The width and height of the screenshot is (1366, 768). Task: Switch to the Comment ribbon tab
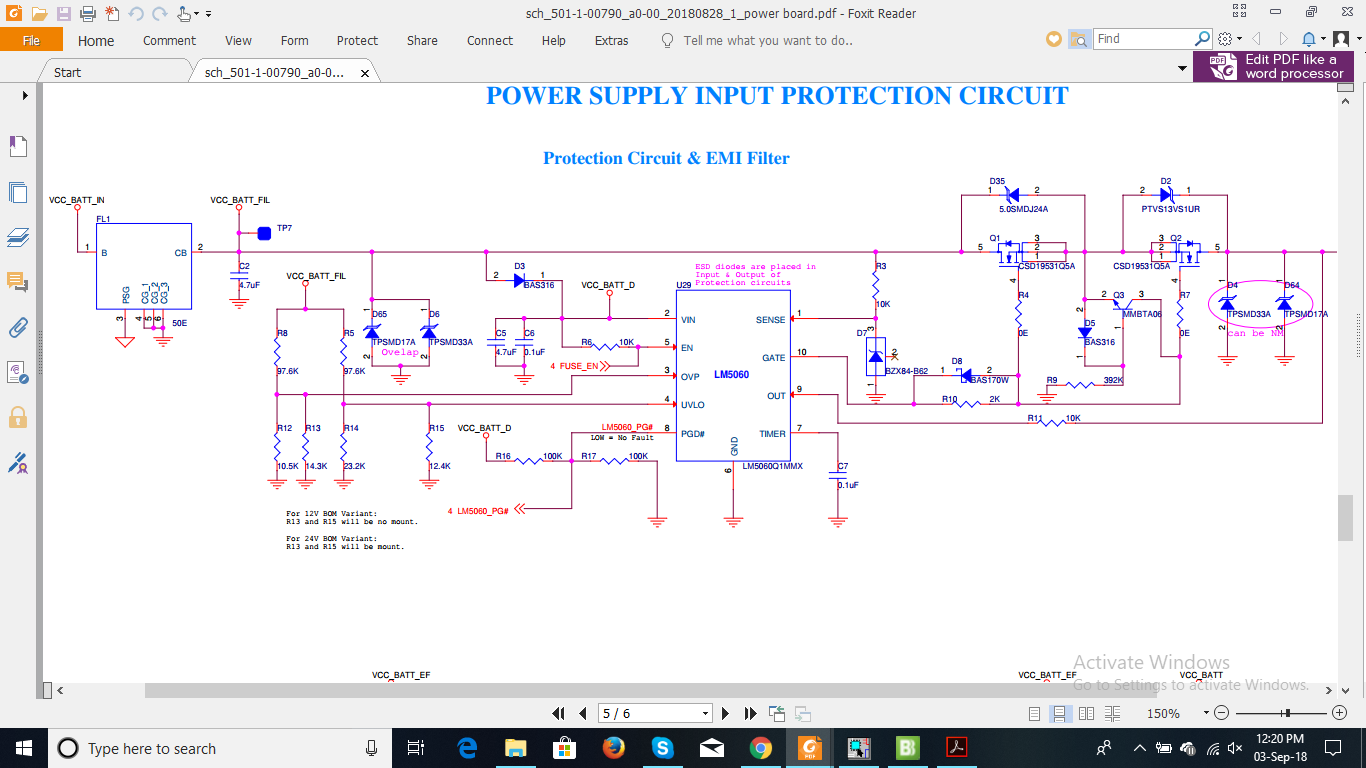click(169, 41)
